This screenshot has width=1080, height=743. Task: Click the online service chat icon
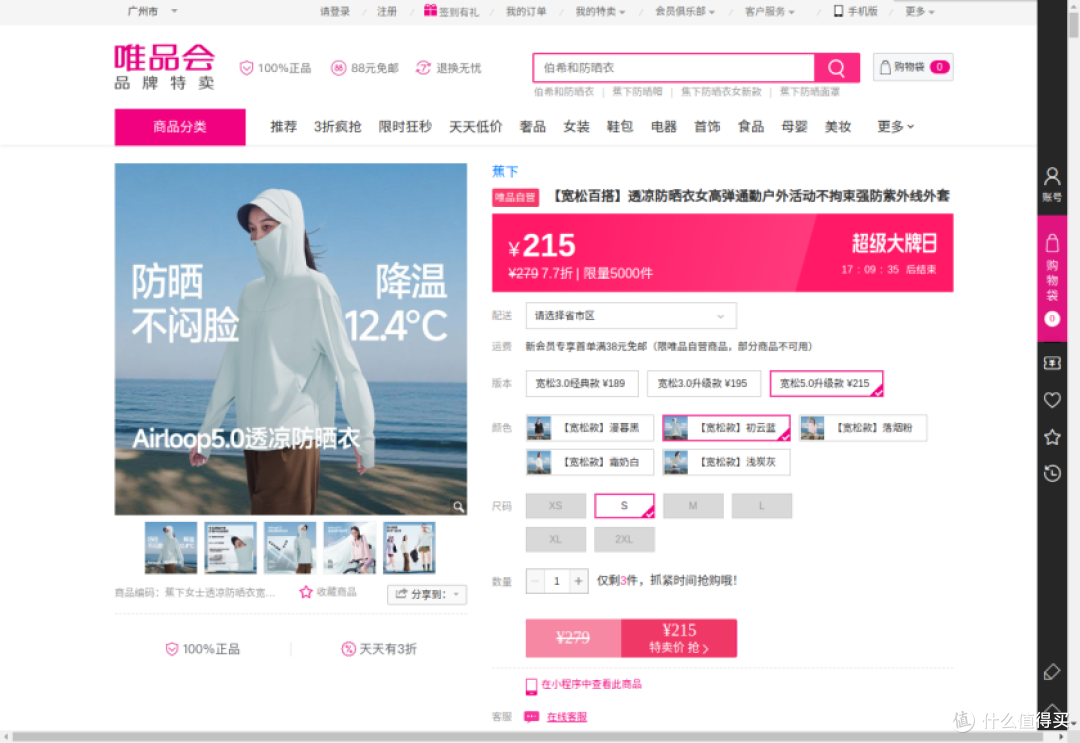click(x=531, y=717)
